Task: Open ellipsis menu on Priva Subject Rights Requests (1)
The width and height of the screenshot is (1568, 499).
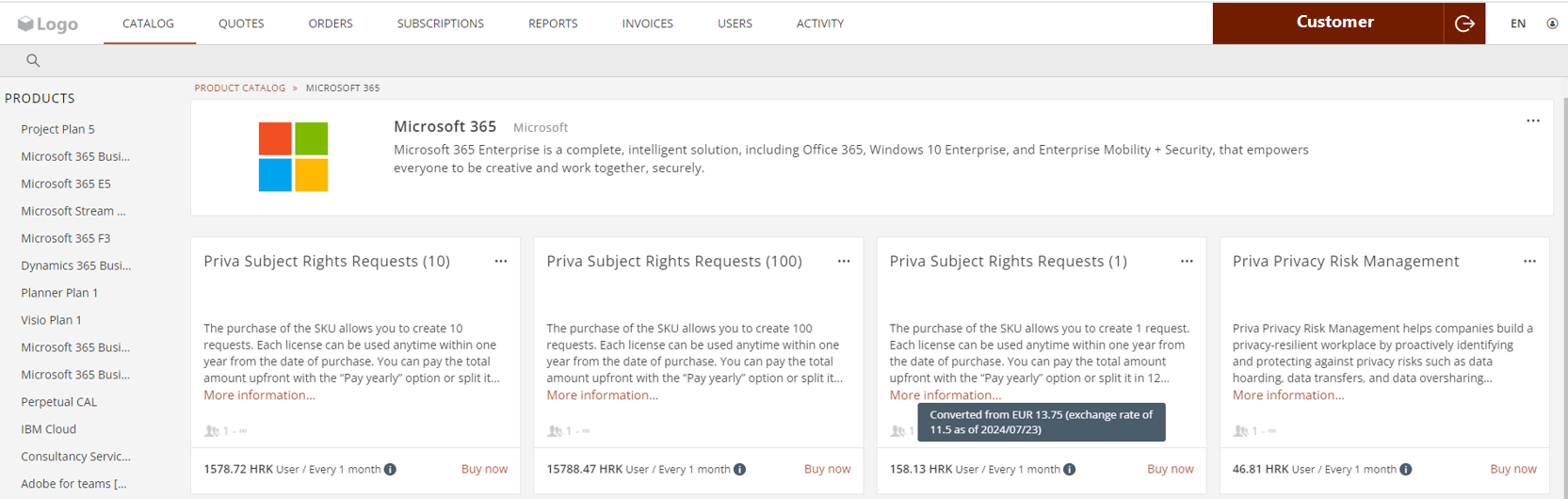Action: 1187,261
